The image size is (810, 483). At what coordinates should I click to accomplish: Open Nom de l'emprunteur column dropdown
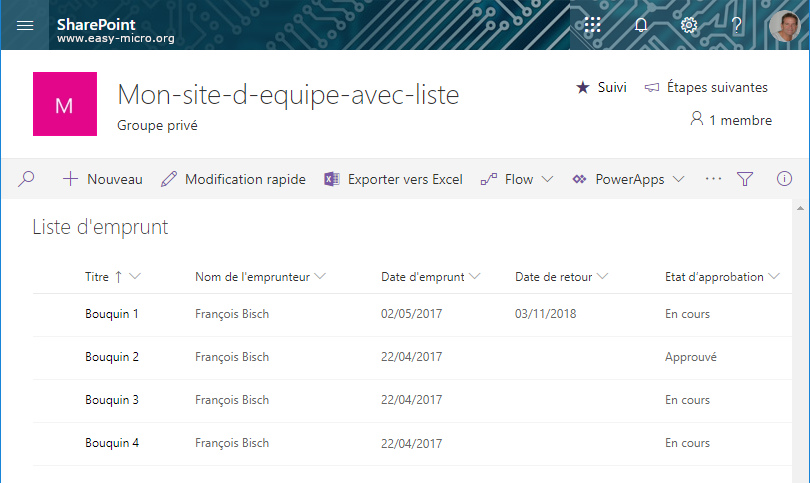coord(320,276)
